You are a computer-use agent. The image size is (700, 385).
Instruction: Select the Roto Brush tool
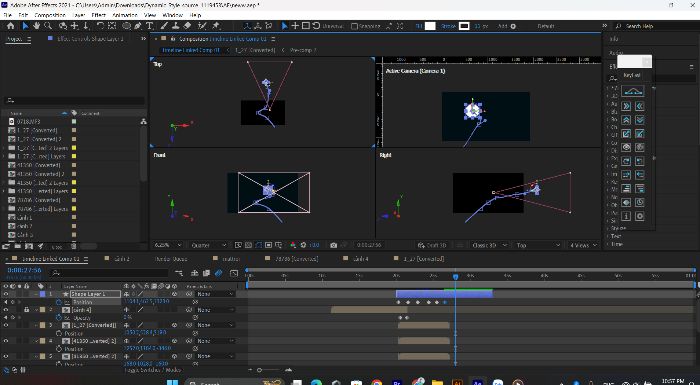point(202,26)
